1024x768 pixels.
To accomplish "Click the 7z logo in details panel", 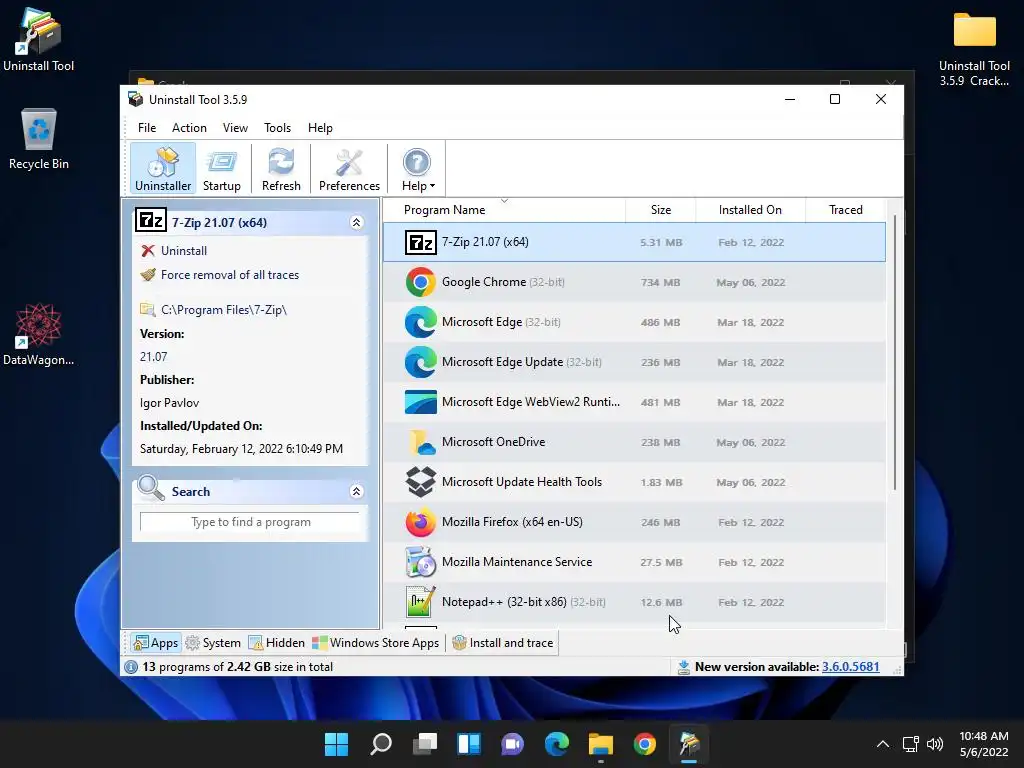I will (x=151, y=221).
